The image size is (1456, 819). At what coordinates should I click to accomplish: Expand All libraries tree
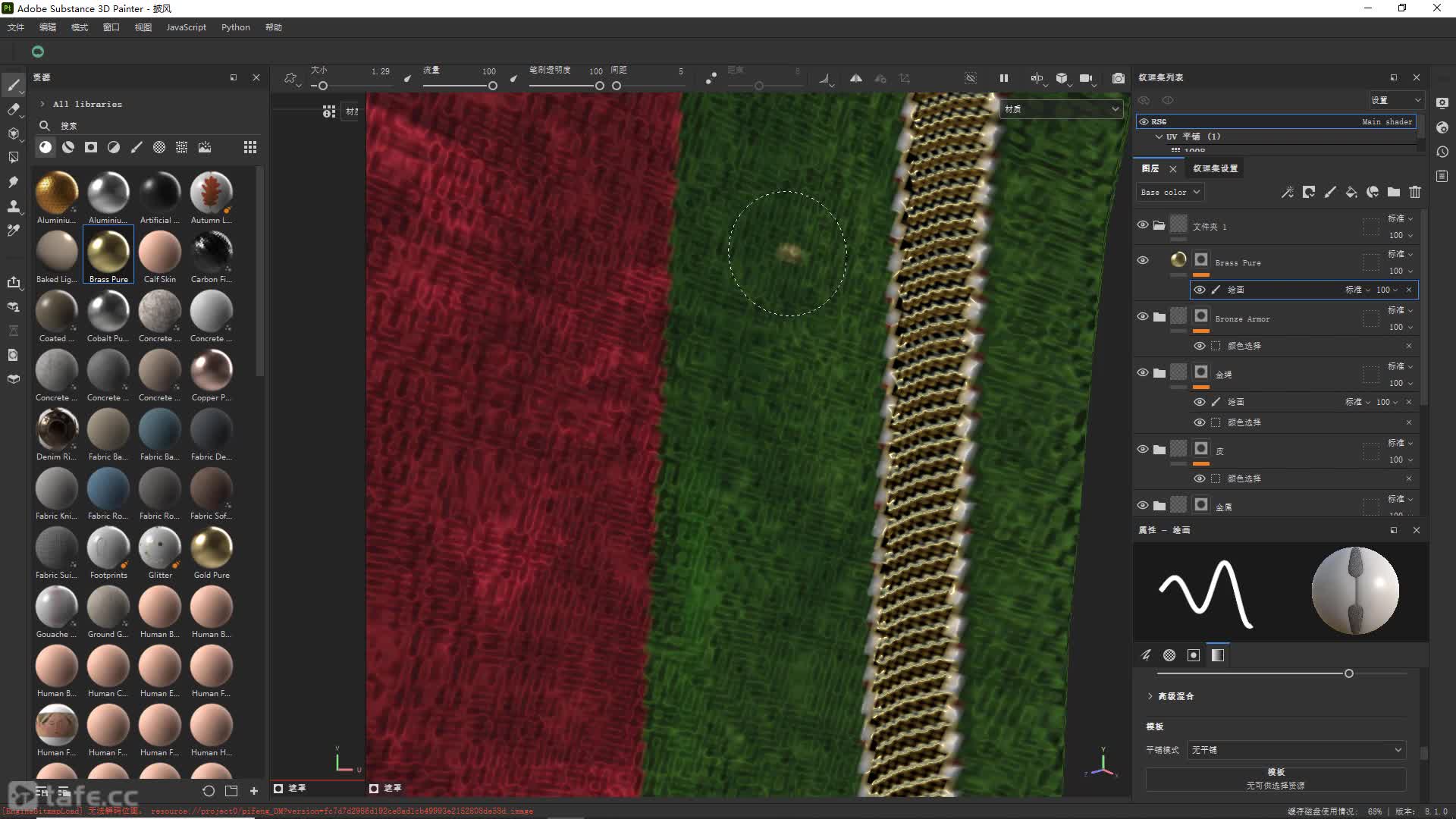pos(42,104)
